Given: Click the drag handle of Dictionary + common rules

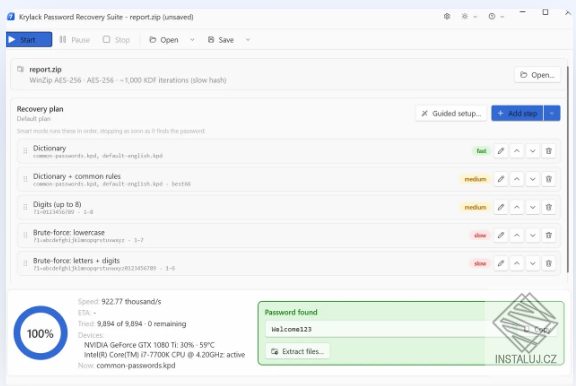Looking at the screenshot, I should (25, 179).
